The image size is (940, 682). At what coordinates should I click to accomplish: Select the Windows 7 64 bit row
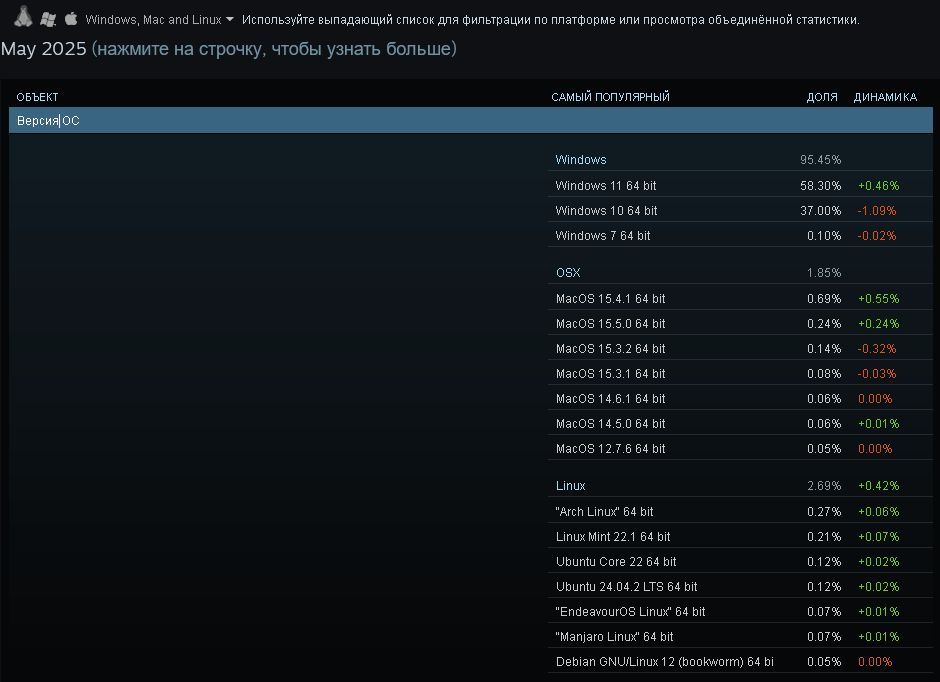pos(740,236)
